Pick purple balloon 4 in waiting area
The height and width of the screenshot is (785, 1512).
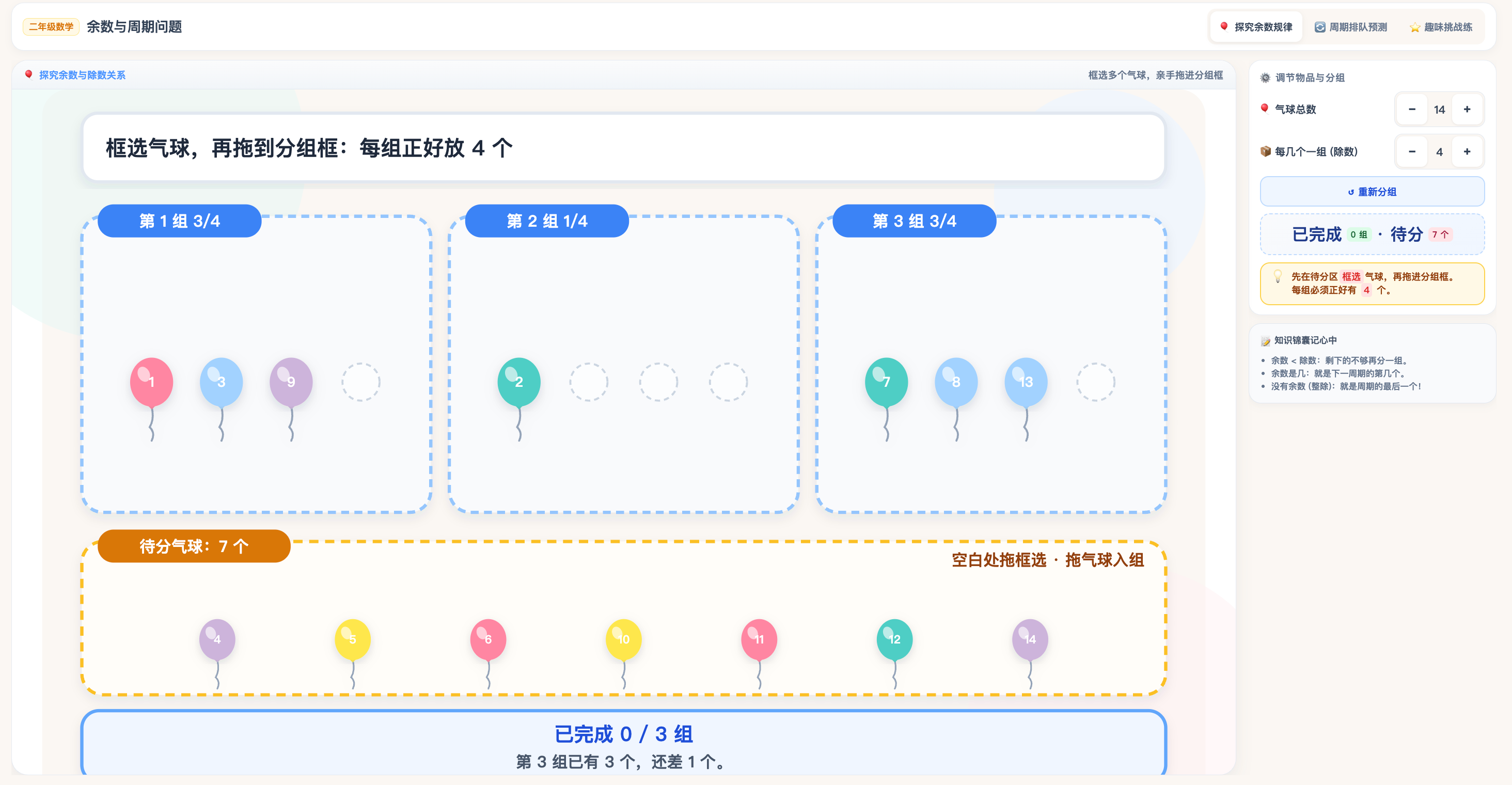click(x=217, y=639)
